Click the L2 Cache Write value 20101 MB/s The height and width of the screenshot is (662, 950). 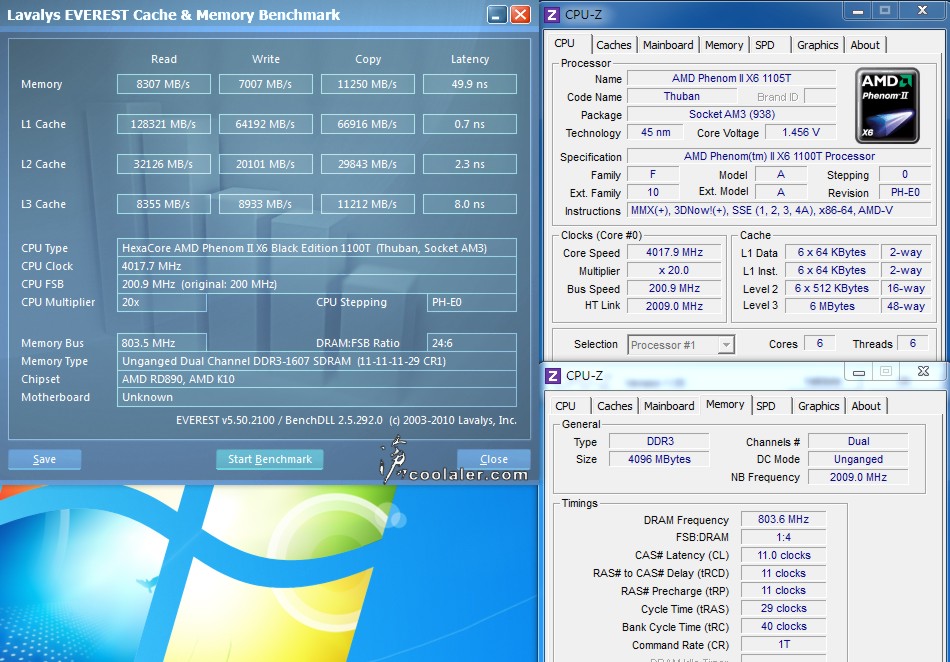pyautogui.click(x=265, y=164)
